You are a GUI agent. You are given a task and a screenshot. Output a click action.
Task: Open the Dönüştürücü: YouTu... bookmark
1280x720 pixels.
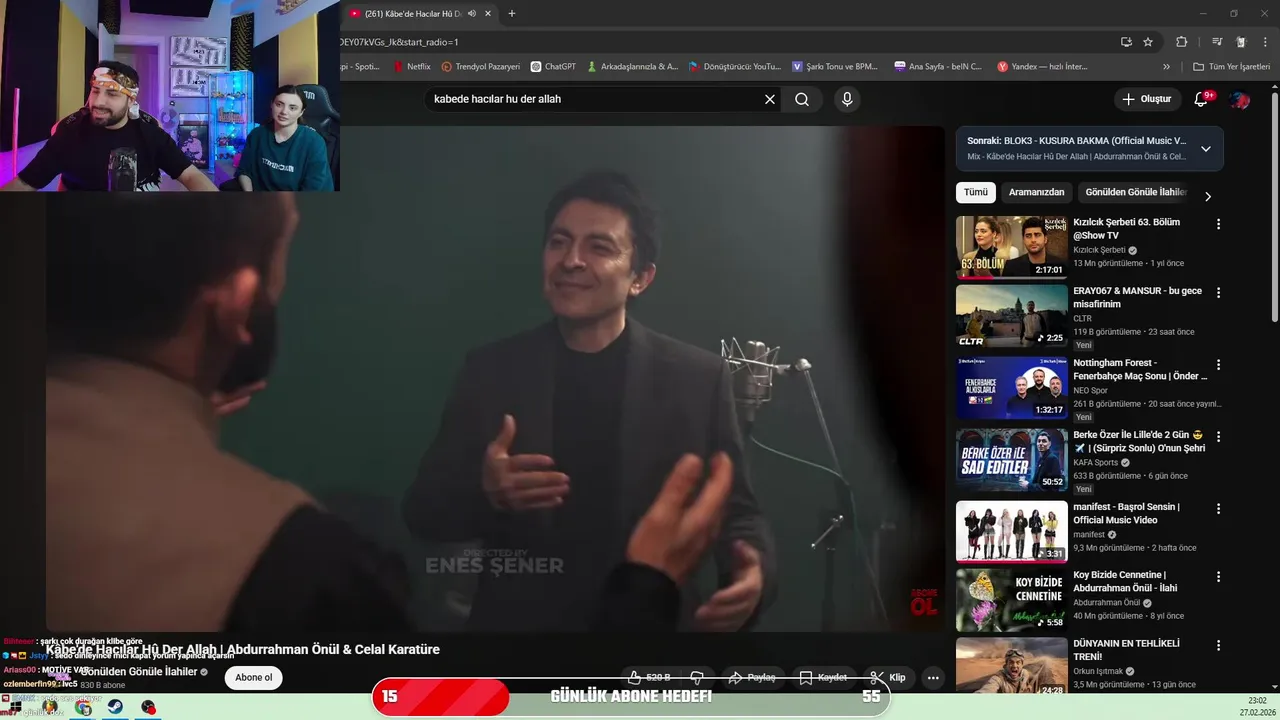(734, 67)
